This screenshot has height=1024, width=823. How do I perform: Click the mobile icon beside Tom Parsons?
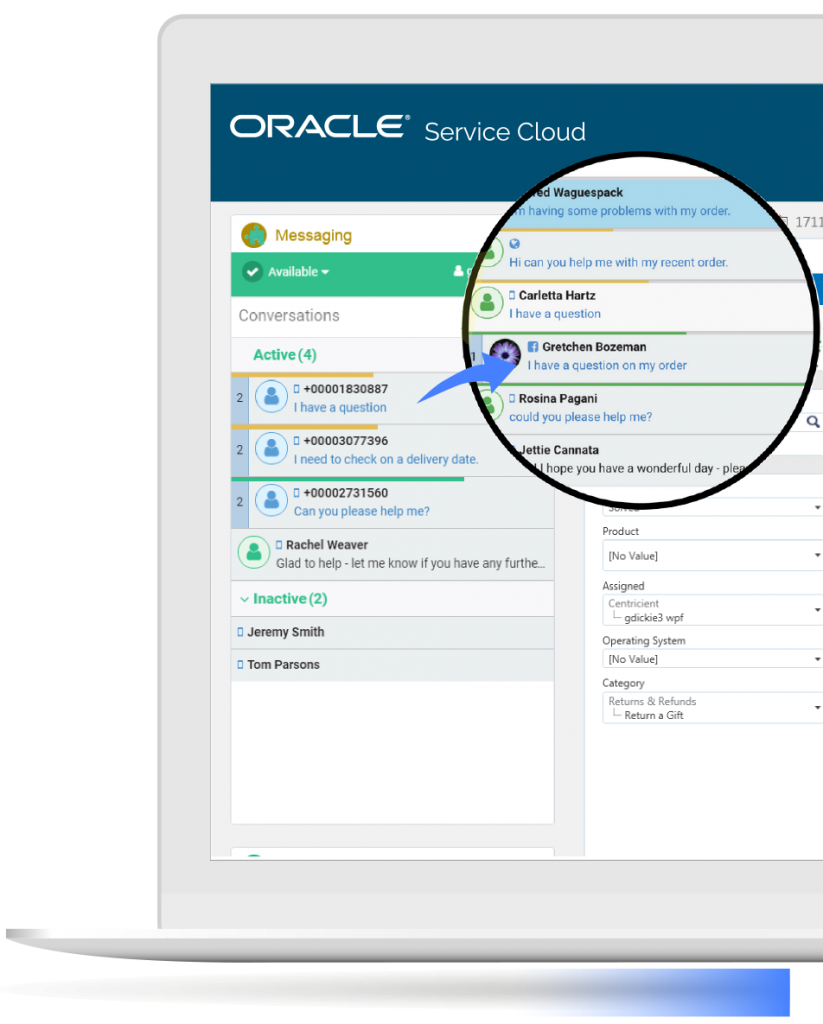[240, 665]
